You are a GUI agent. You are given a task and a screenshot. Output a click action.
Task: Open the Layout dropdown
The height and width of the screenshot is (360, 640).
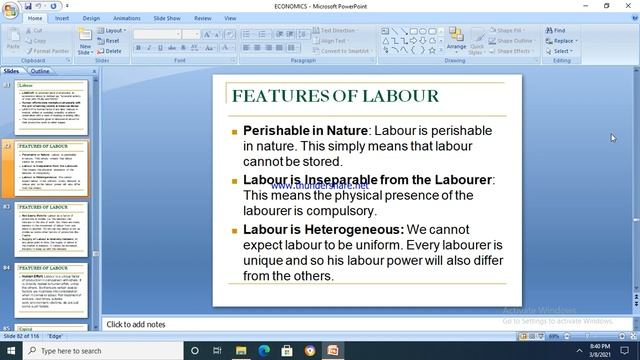point(112,31)
